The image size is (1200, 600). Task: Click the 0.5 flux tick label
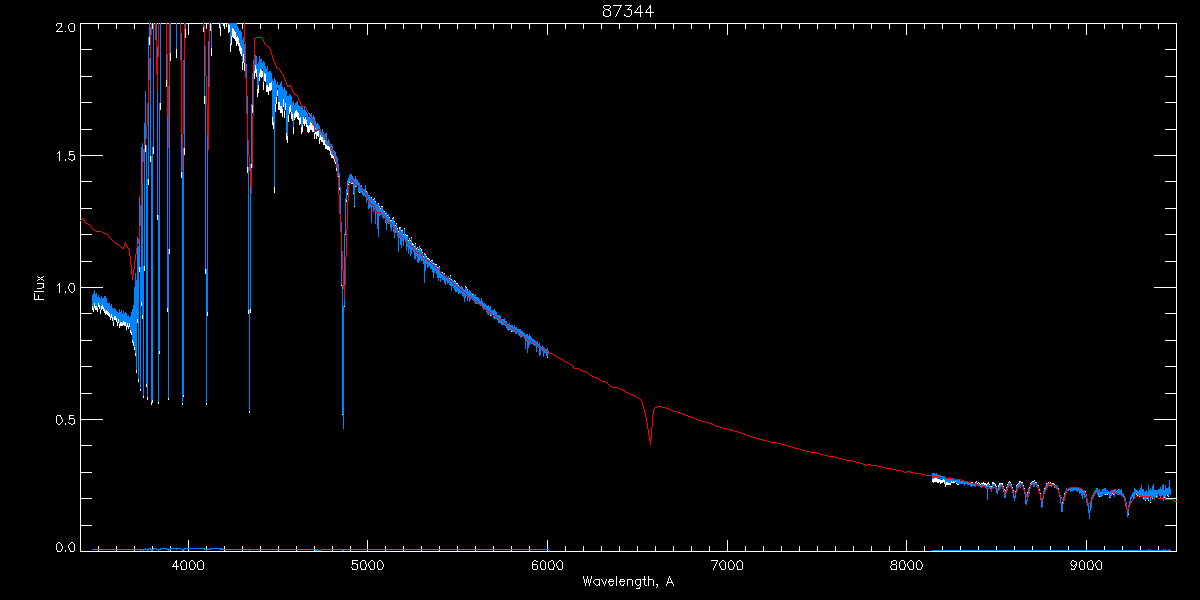tap(65, 420)
